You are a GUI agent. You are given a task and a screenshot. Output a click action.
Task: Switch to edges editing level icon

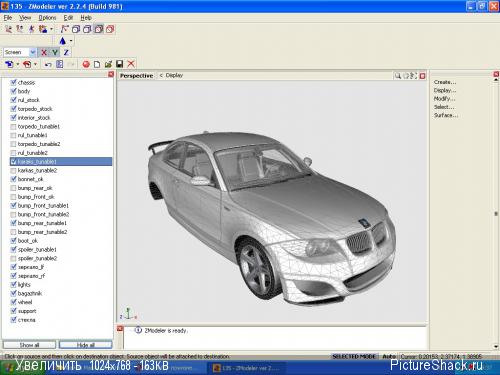(x=20, y=29)
